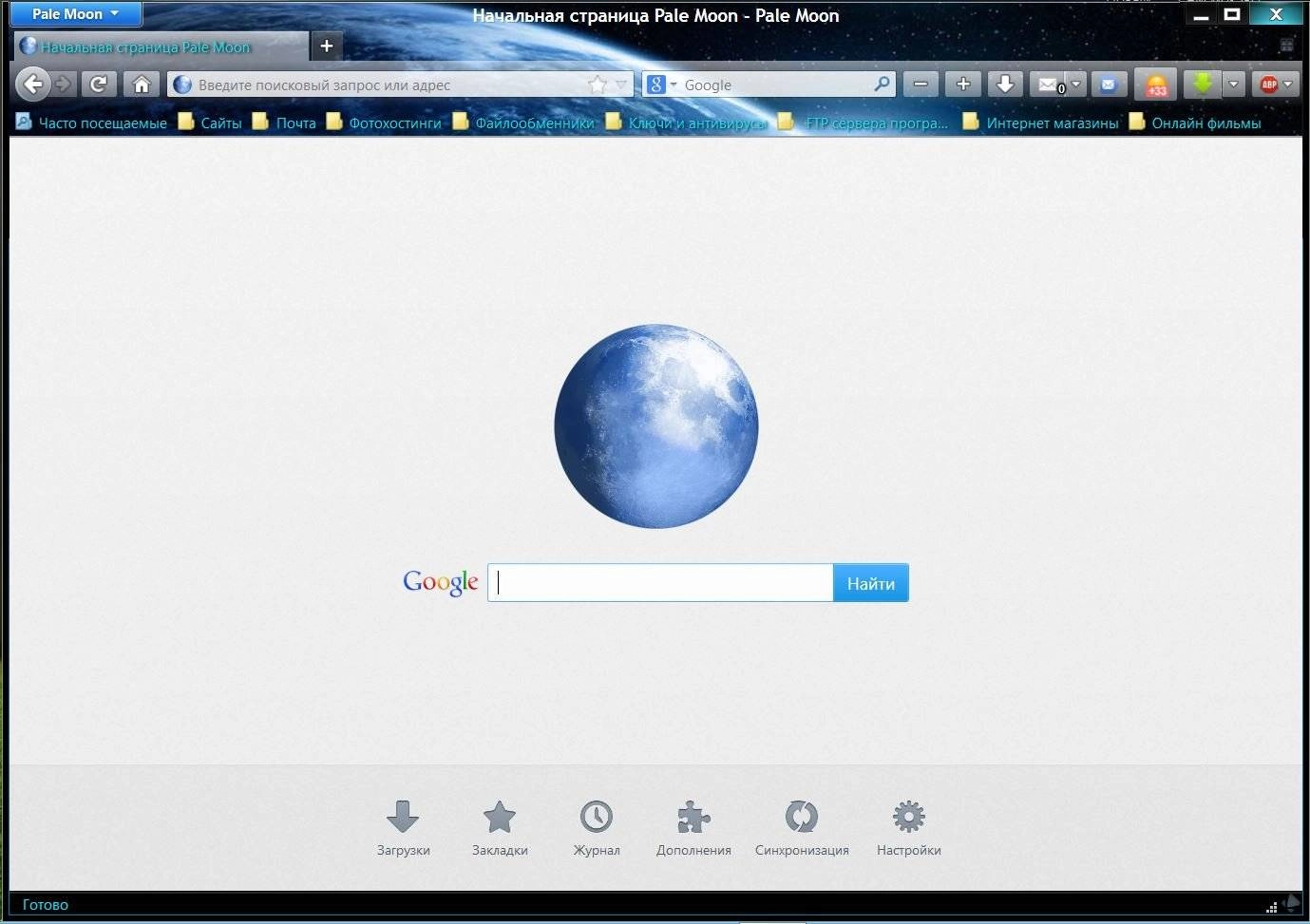This screenshot has height=924, width=1310.
Task: Open the Почта bookmark folder
Action: (284, 123)
